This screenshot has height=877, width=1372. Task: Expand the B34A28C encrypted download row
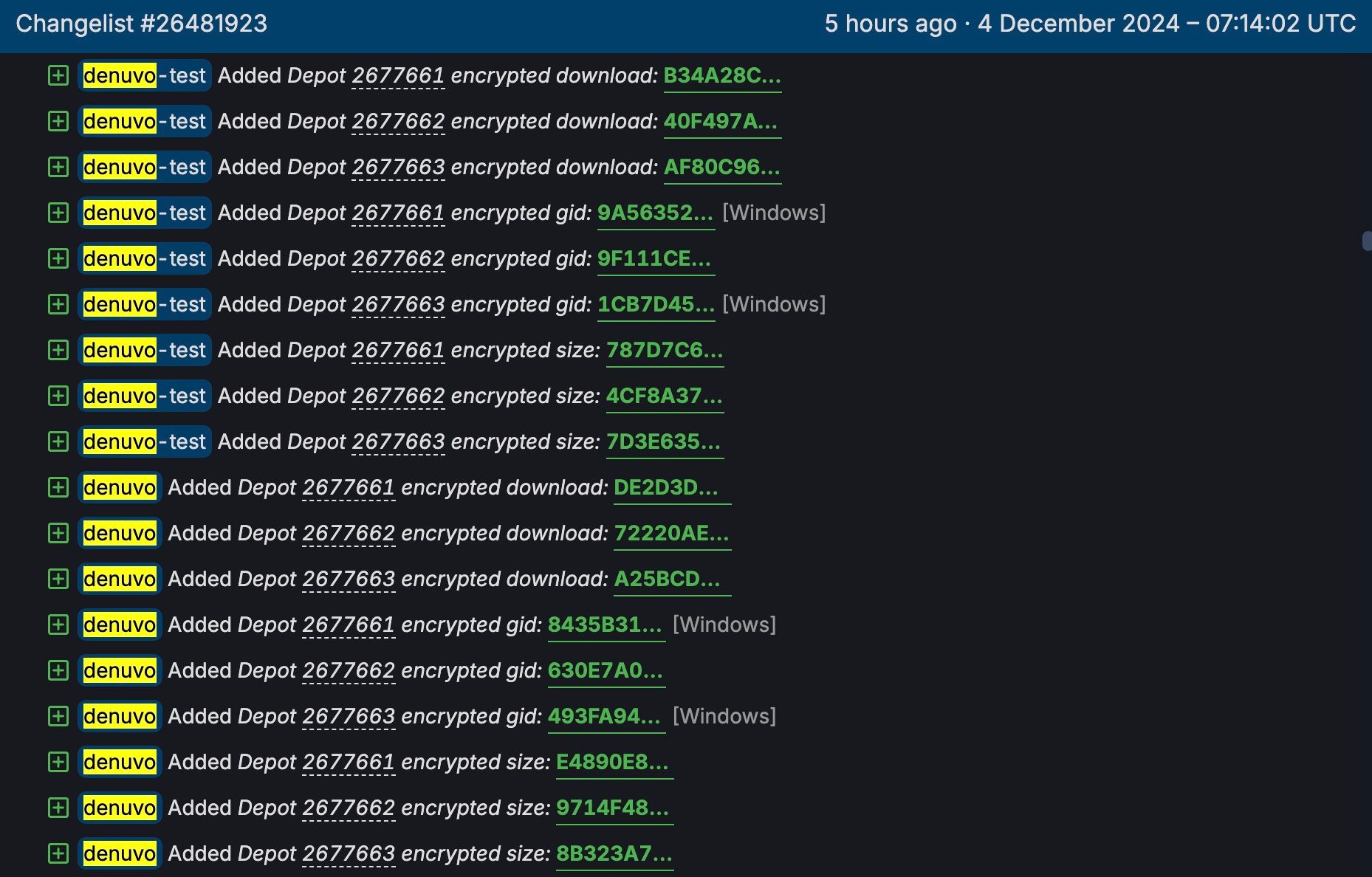[58, 75]
